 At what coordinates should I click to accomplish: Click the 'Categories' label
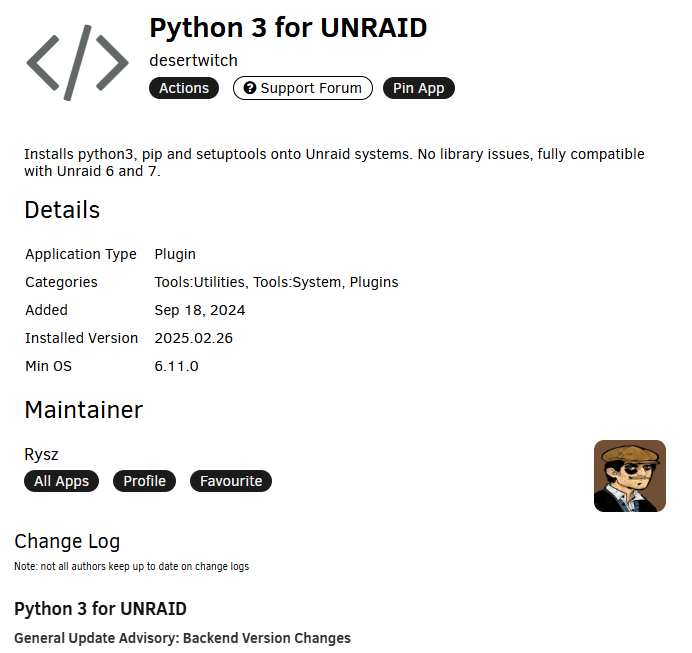[61, 282]
